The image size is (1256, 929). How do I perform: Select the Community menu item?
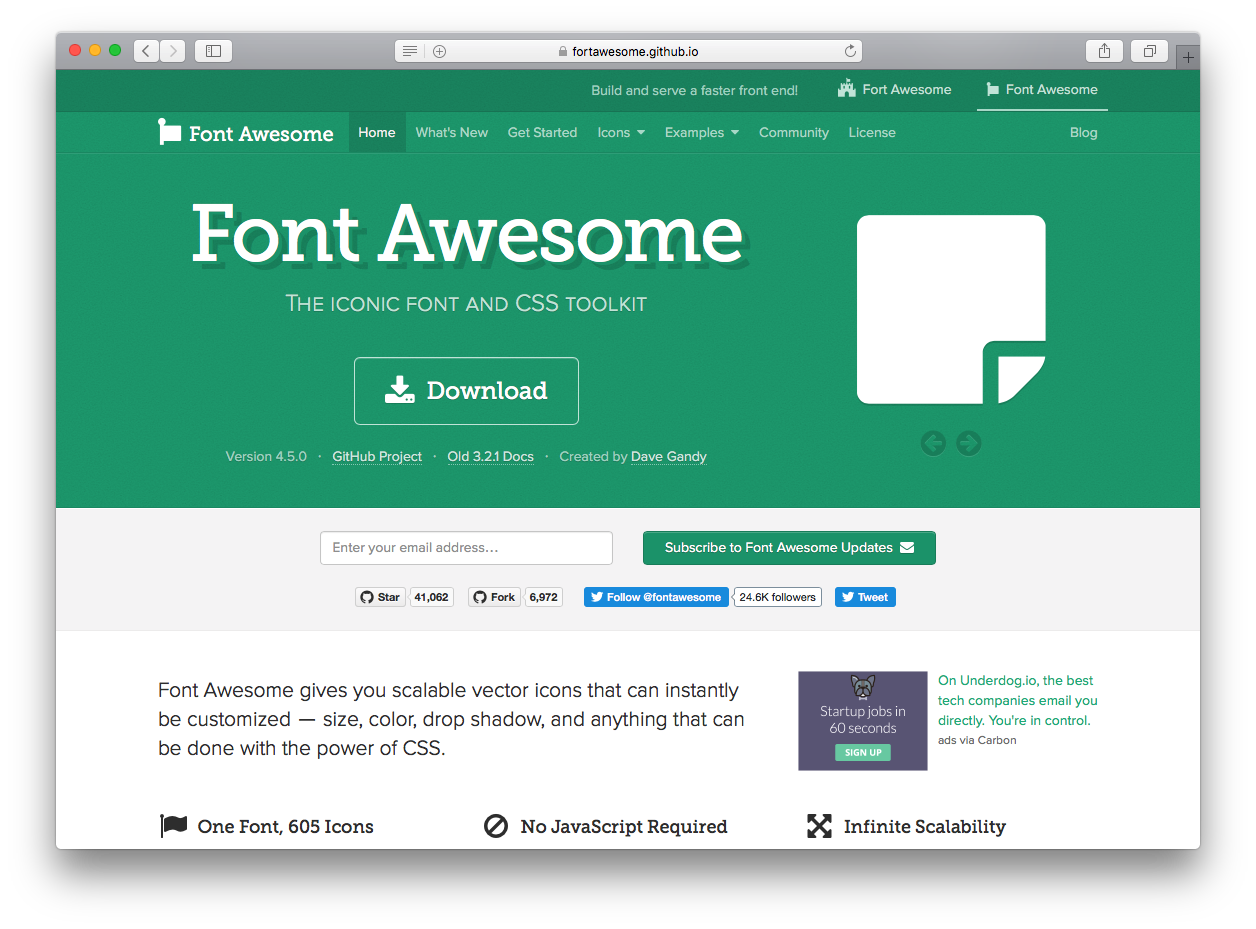point(793,131)
